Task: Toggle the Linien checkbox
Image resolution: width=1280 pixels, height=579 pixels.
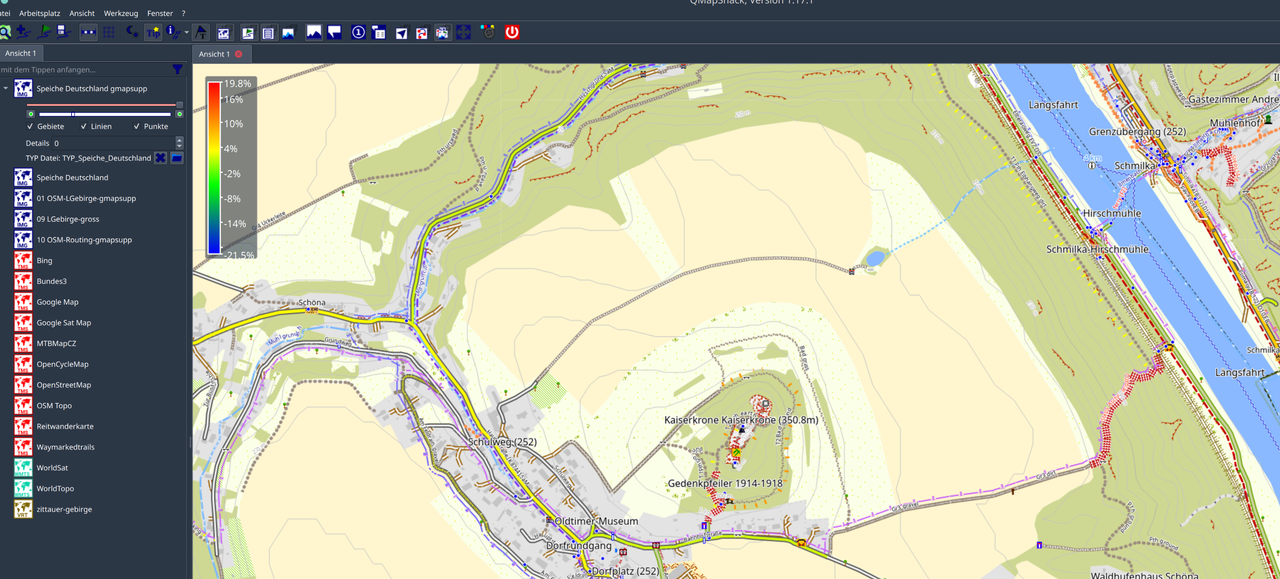Action: (x=96, y=127)
